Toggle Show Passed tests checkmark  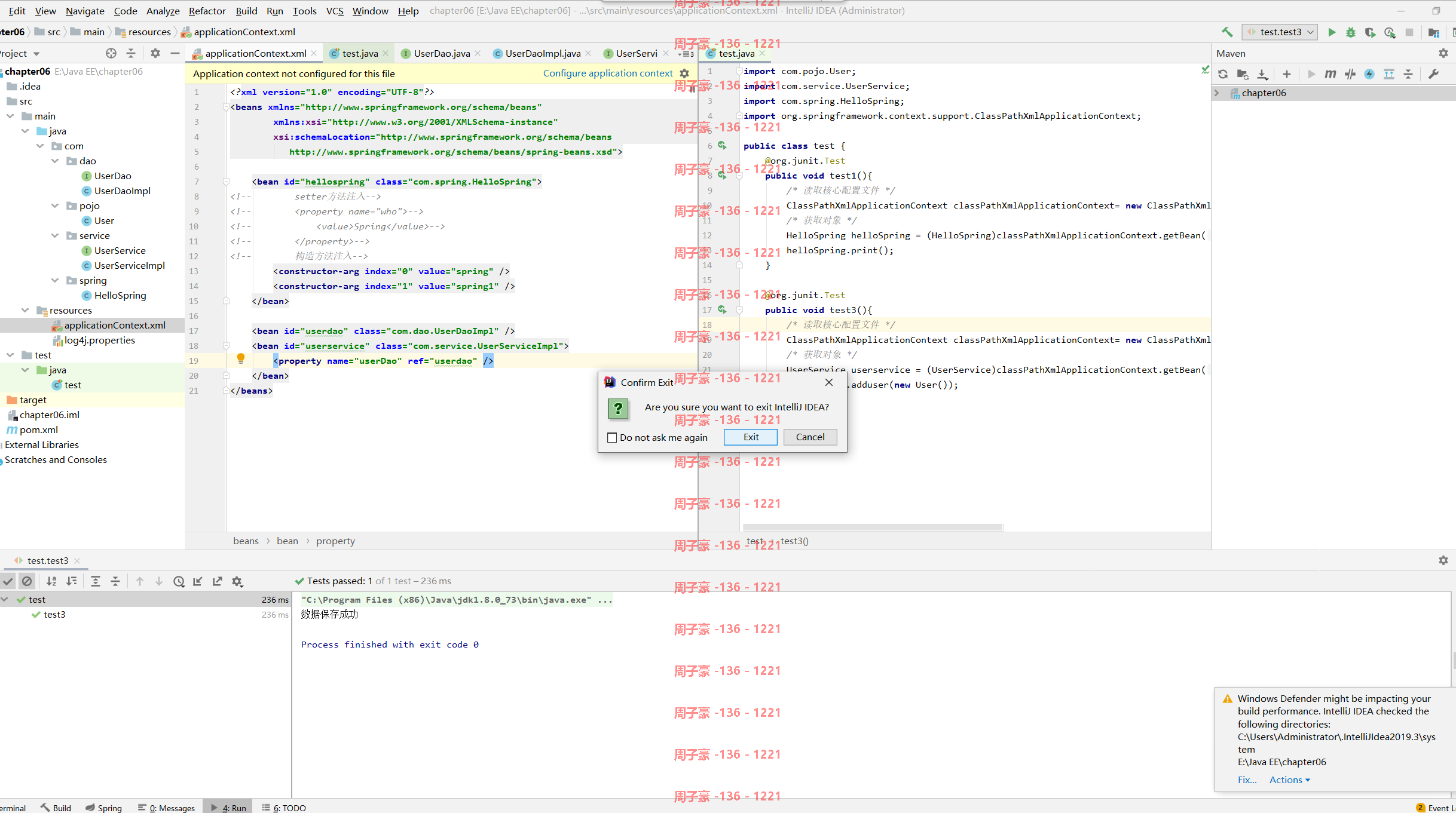8,581
